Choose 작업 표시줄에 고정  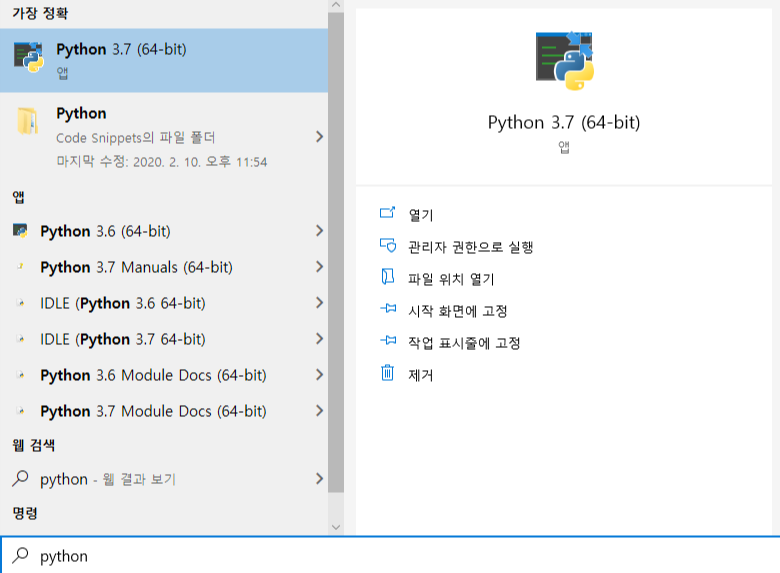point(464,343)
